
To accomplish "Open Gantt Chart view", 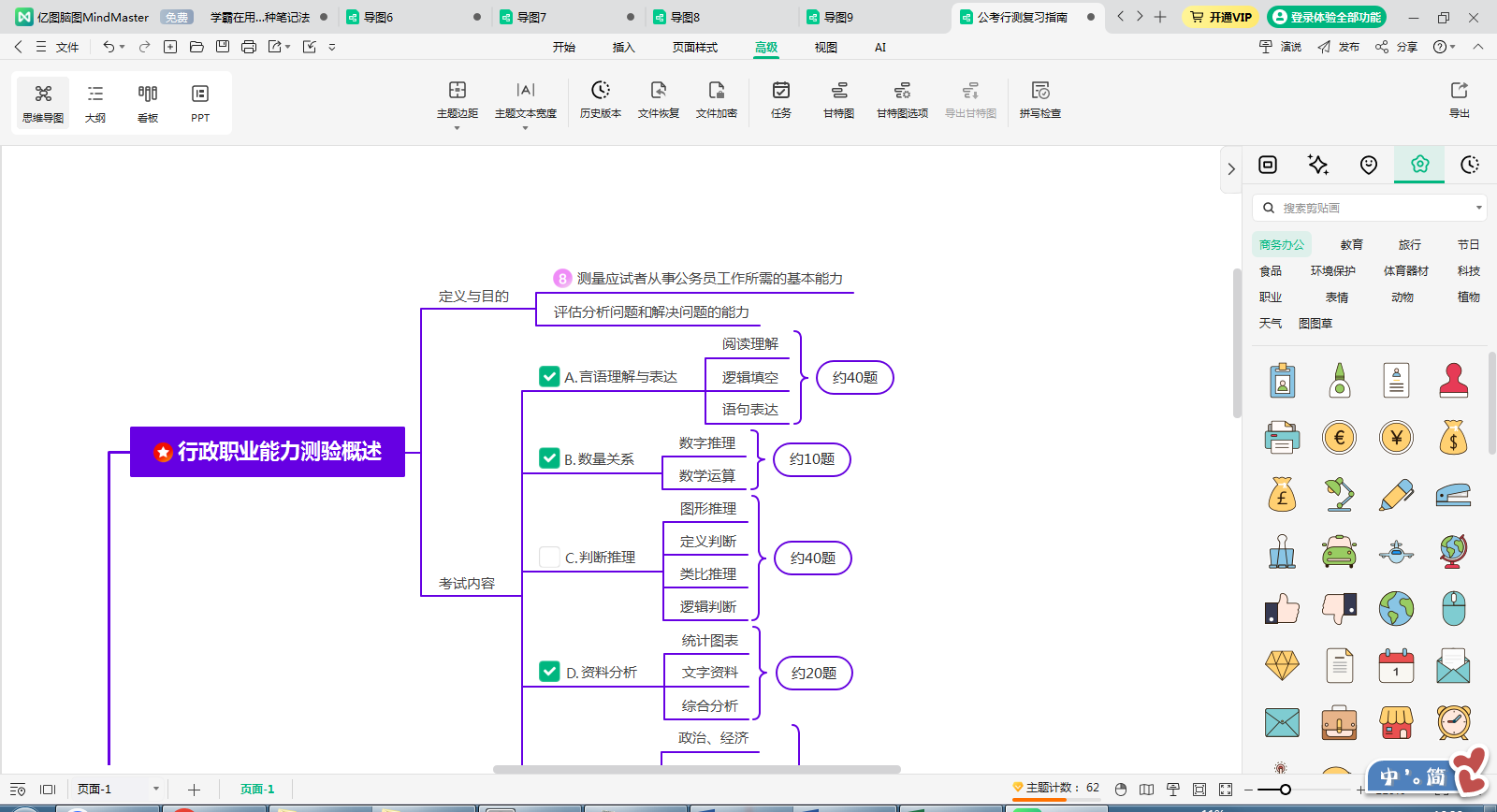I will 839,99.
